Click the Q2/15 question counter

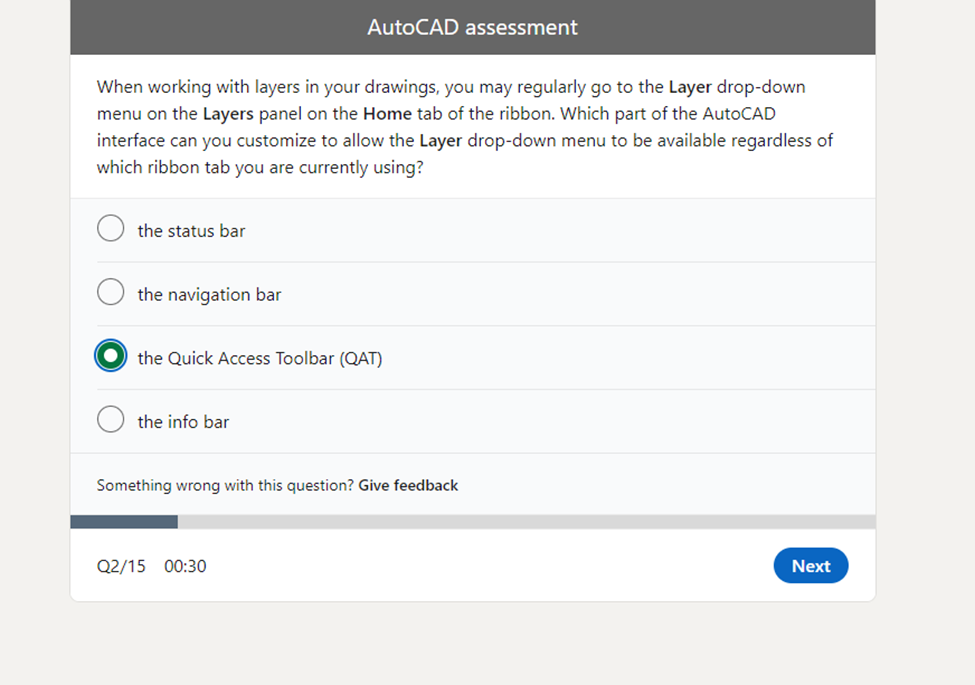(x=120, y=566)
